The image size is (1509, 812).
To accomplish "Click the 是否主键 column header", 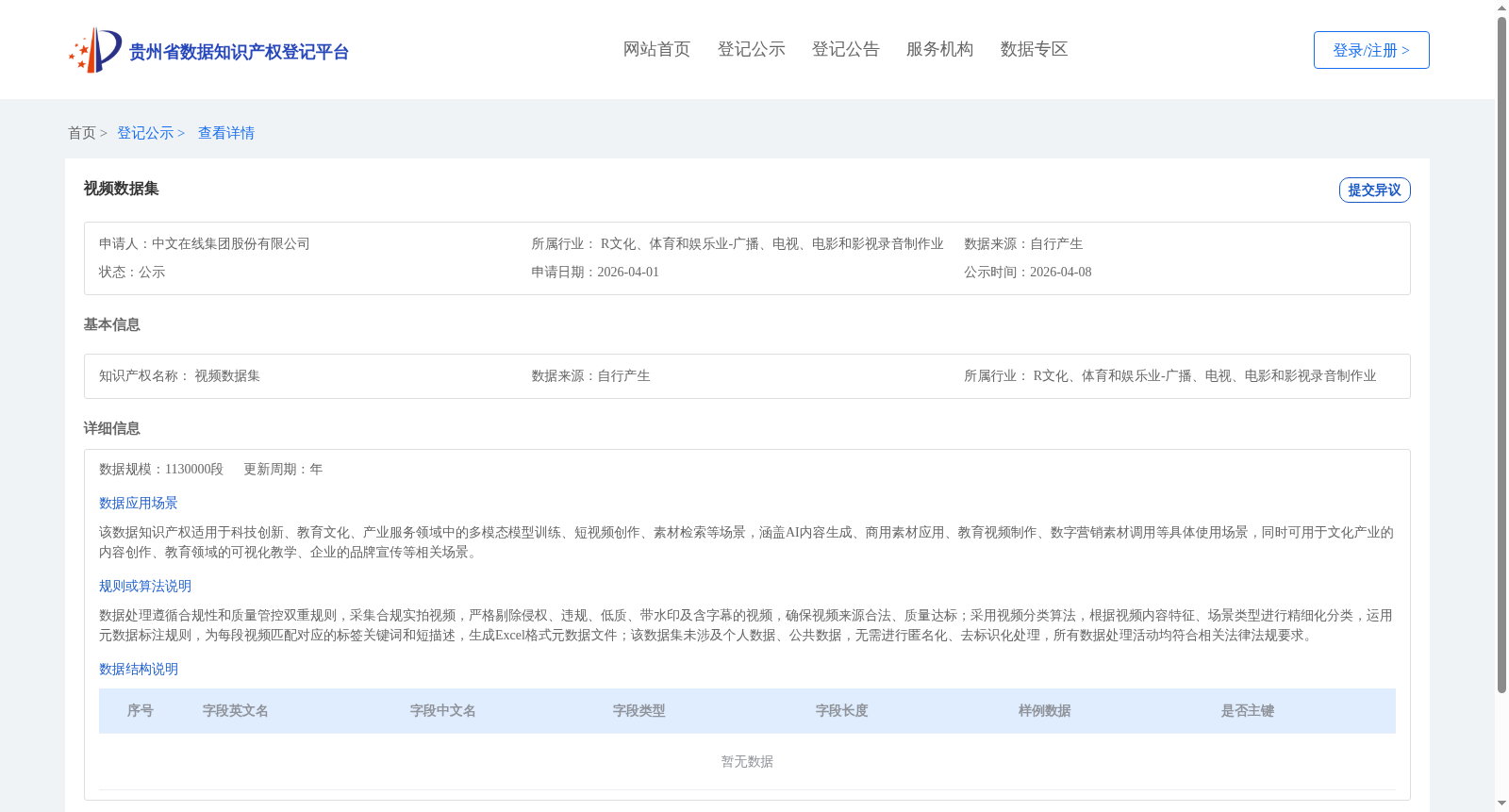I will [x=1248, y=710].
